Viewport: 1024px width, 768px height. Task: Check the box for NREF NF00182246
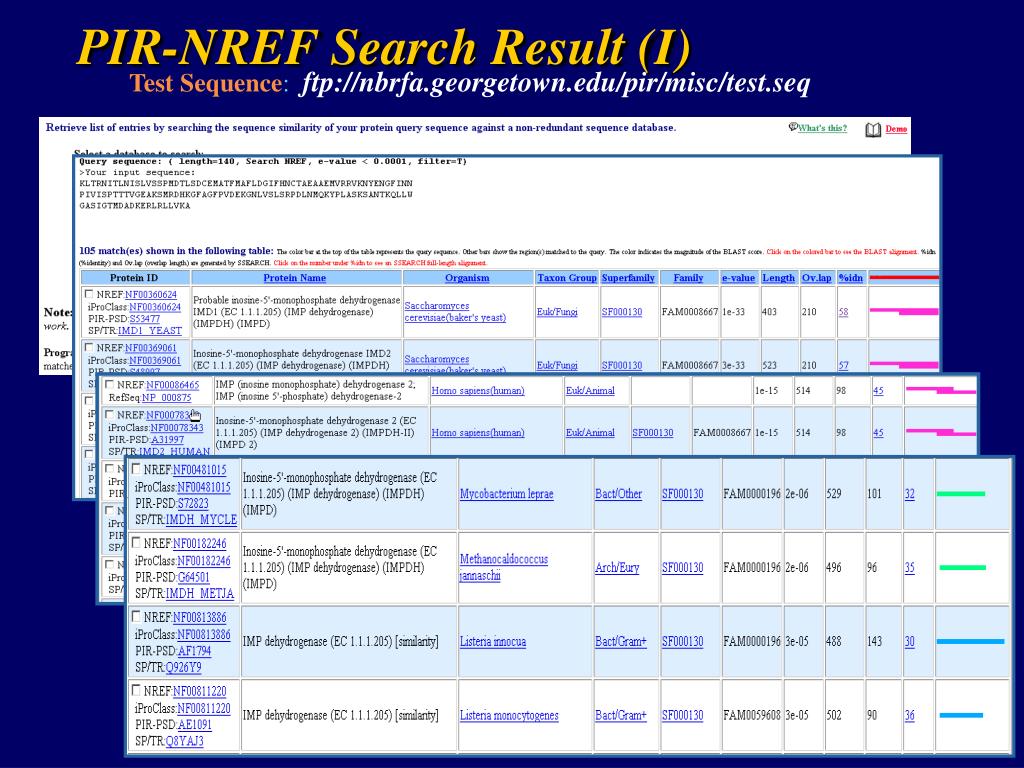(136, 543)
